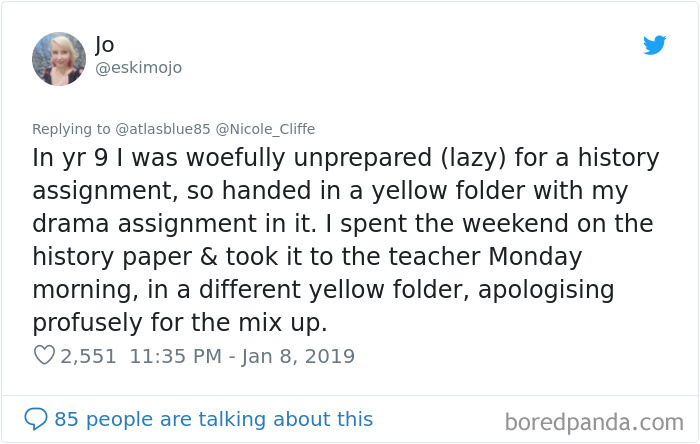Screen dimensions: 700x444
Task: Click the word 'apologising' in the tweet
Action: pos(546,290)
